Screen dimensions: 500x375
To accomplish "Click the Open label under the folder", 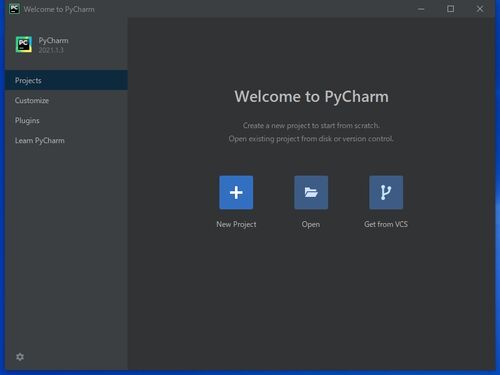I will pyautogui.click(x=311, y=224).
